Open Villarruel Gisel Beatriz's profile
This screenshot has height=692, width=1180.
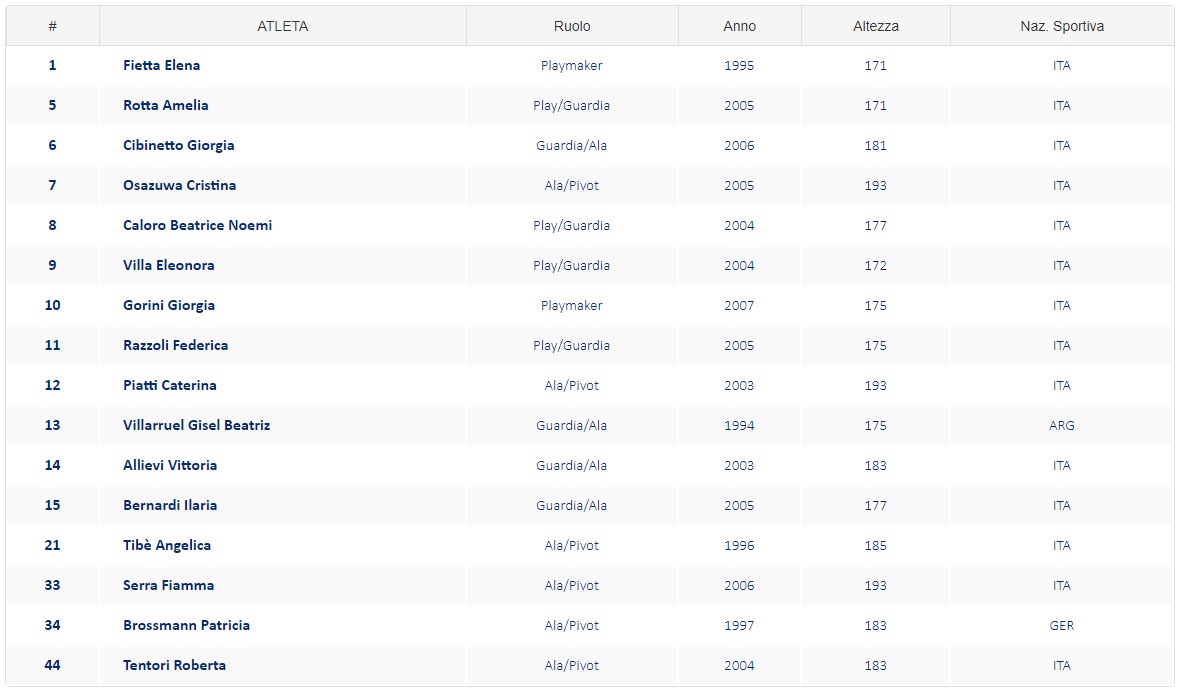197,426
